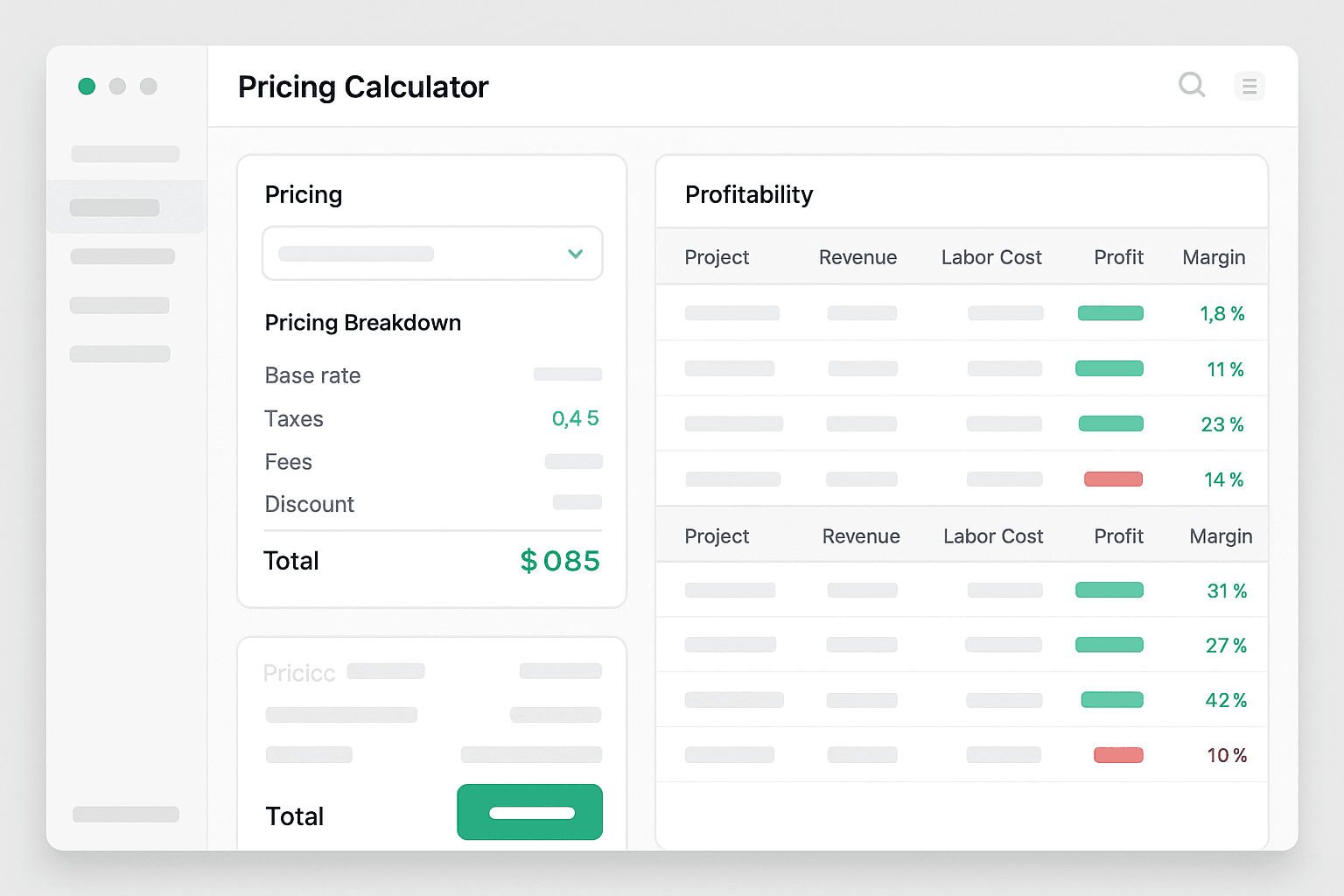Expand the Pricing dropdown chevron
Screen dimensions: 1344x896
pos(575,254)
